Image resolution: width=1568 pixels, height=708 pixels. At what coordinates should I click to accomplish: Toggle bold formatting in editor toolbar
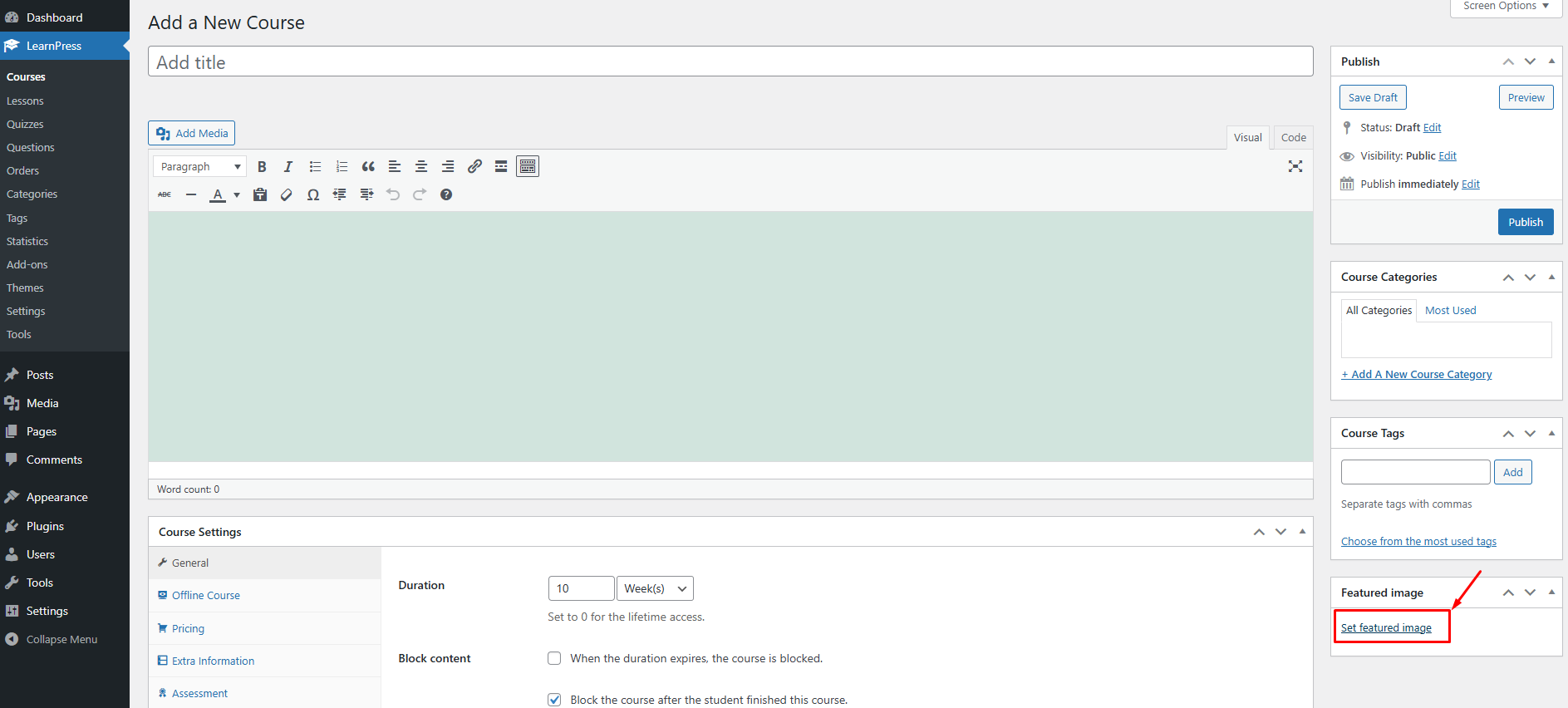pyautogui.click(x=262, y=167)
